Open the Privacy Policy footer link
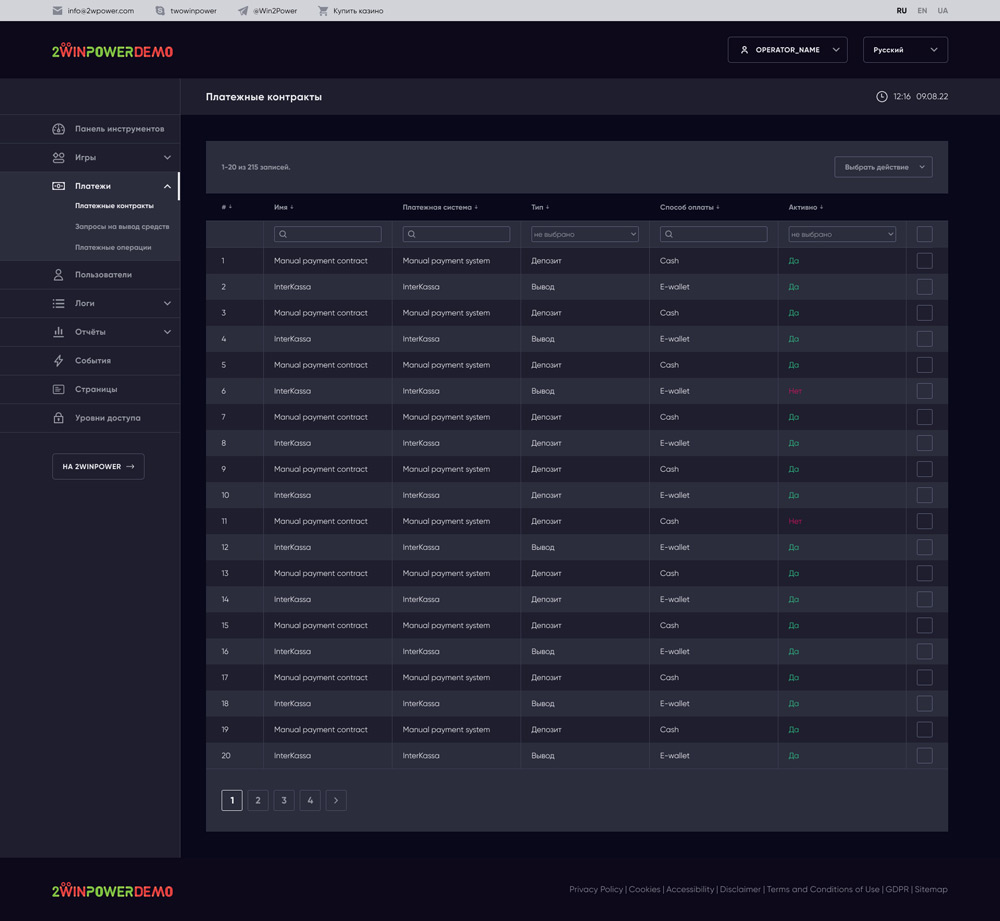 596,889
